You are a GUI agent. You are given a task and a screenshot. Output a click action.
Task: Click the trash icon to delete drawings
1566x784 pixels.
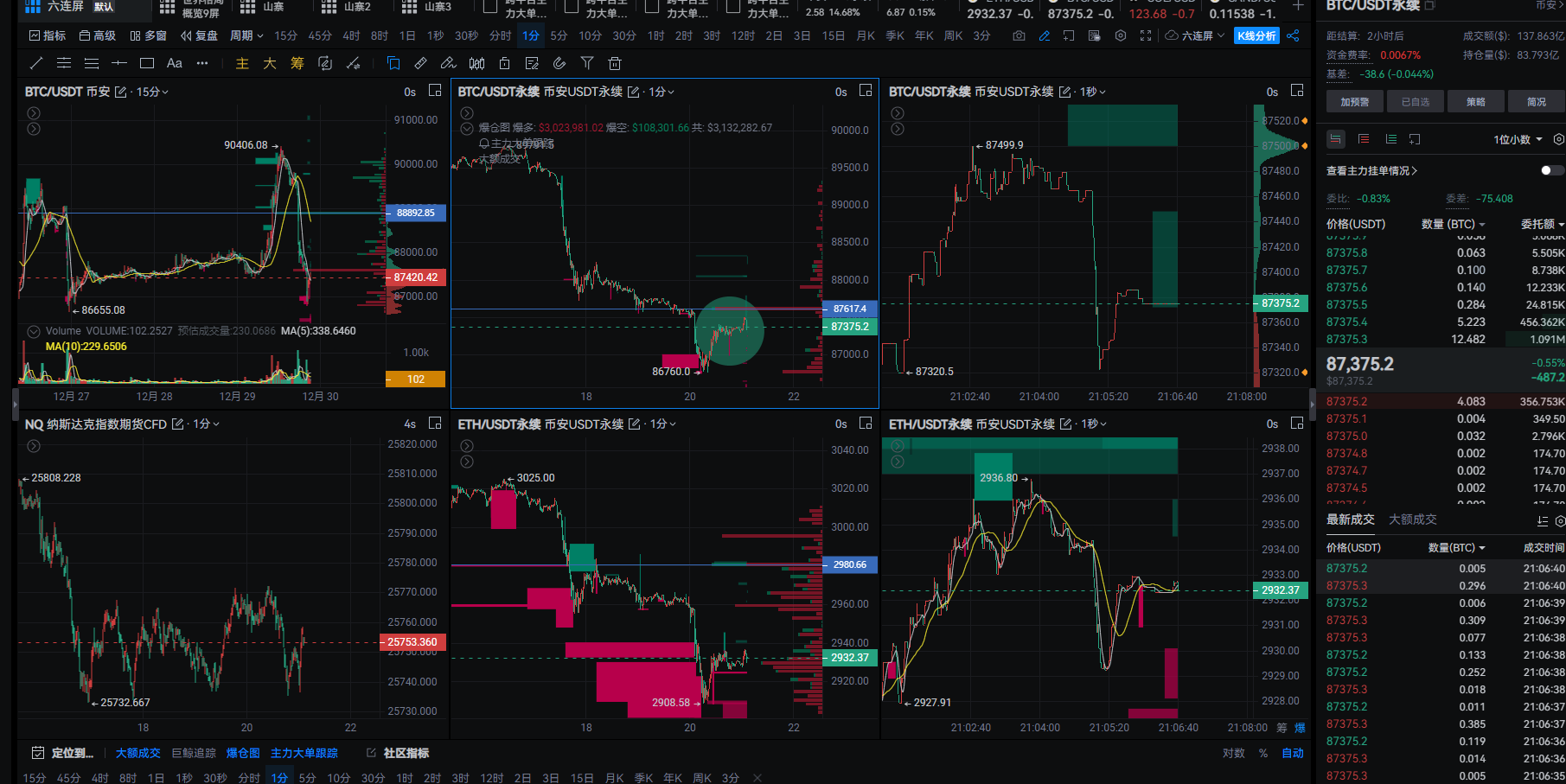pos(615,63)
